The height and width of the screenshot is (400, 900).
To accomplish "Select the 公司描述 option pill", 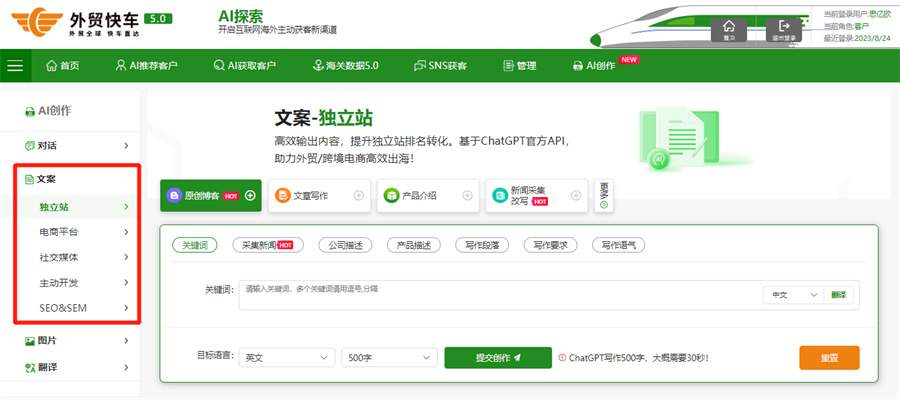I will click(346, 245).
